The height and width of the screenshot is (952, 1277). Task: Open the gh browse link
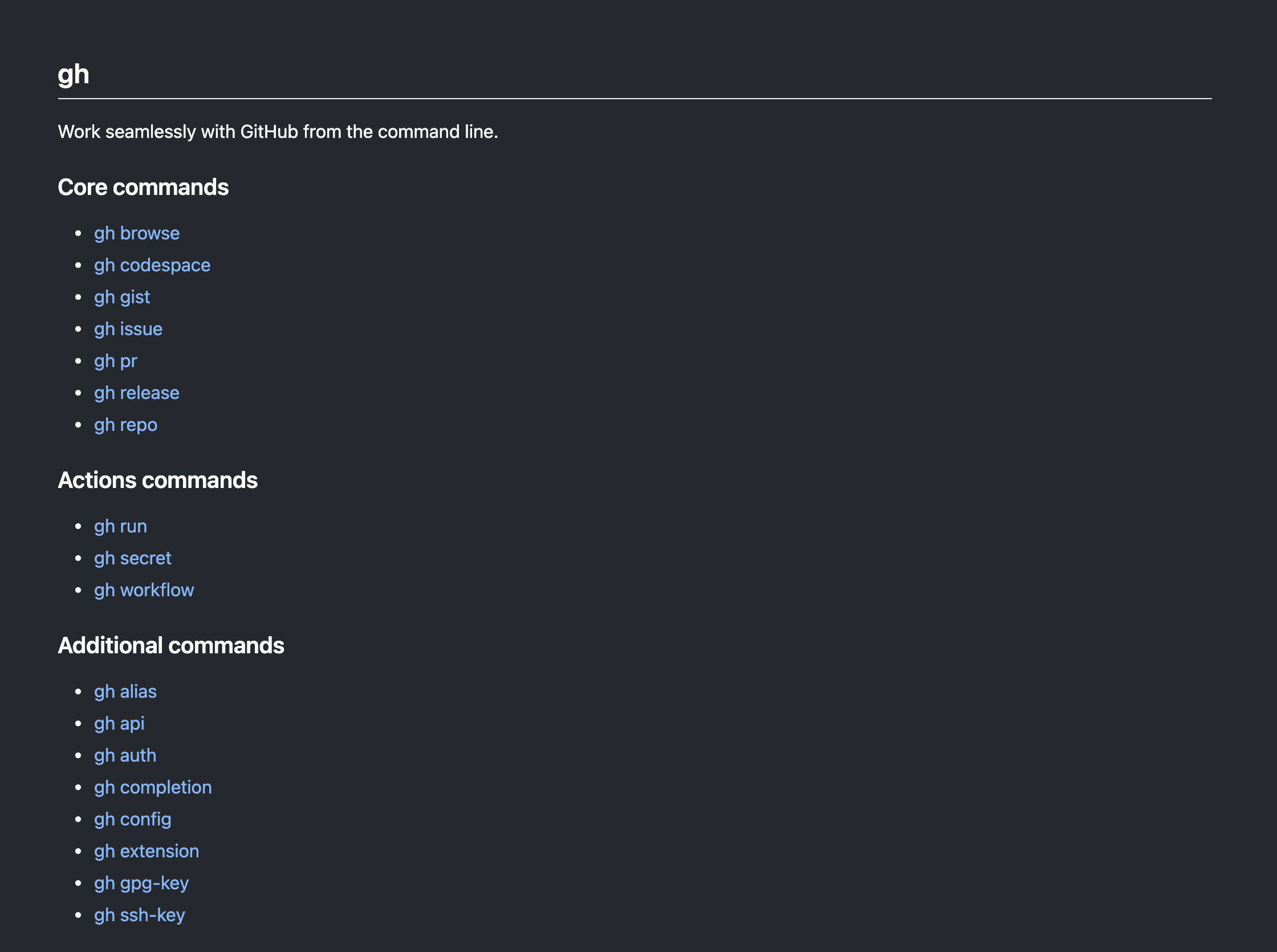137,233
